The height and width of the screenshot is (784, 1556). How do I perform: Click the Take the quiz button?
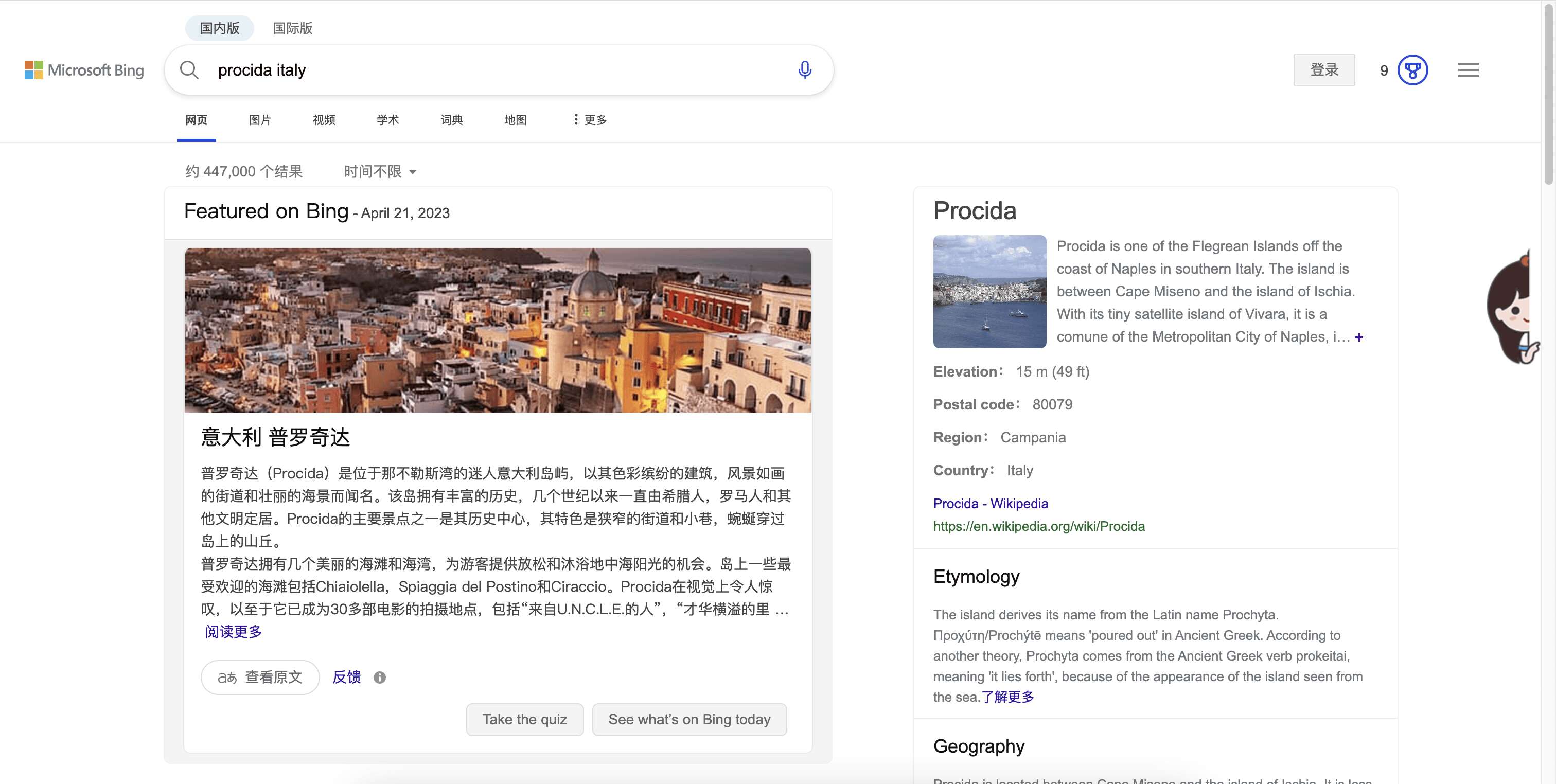[524, 719]
